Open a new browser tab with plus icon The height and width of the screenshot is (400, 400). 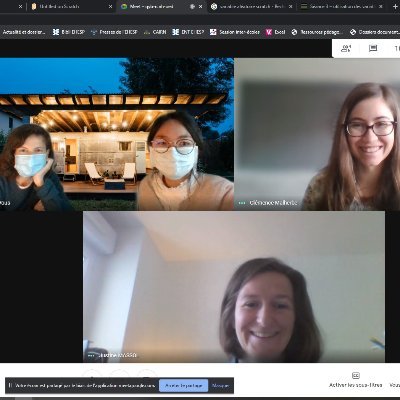coord(395,6)
